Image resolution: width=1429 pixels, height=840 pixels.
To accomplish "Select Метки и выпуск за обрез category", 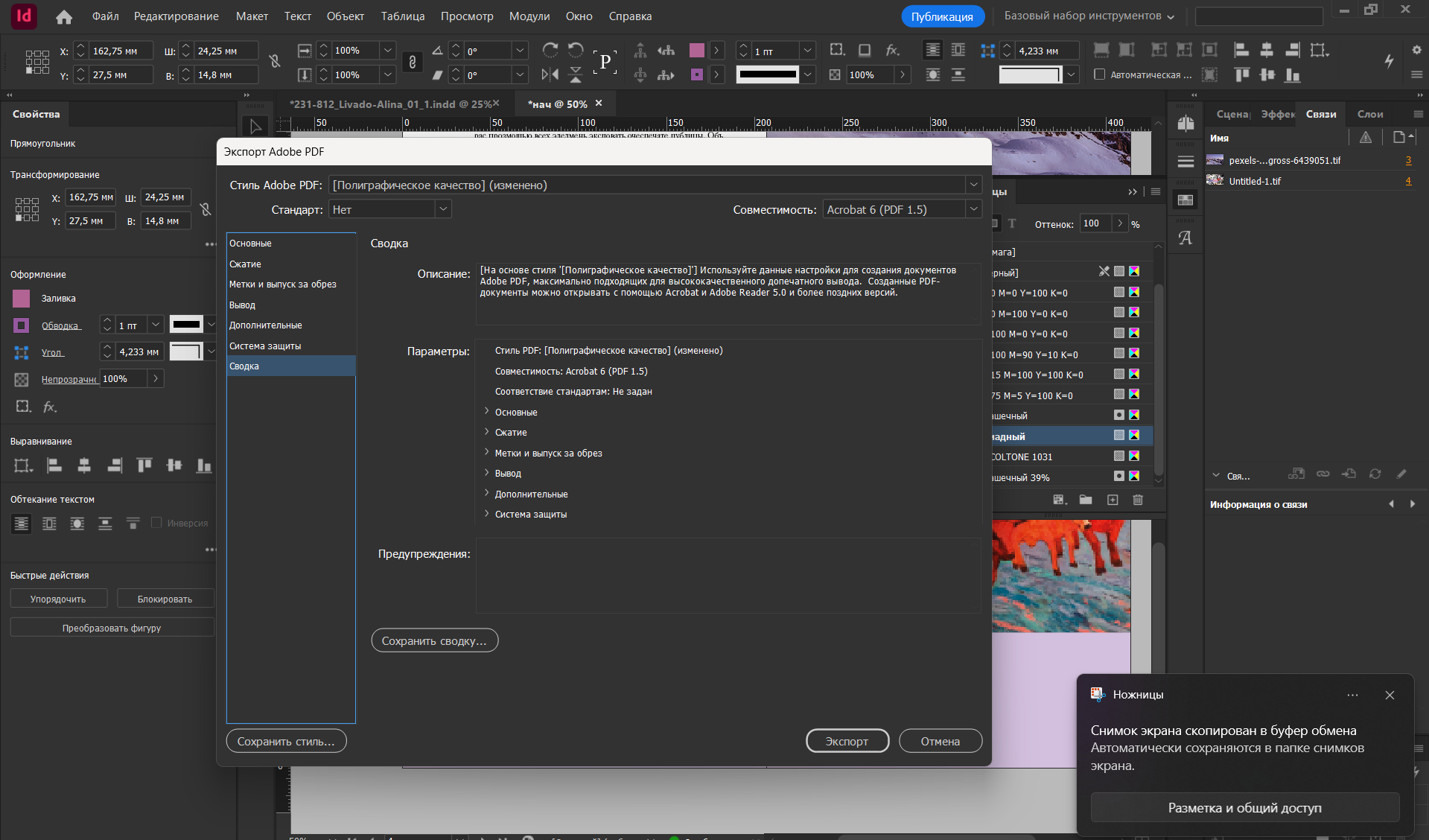I will point(291,284).
